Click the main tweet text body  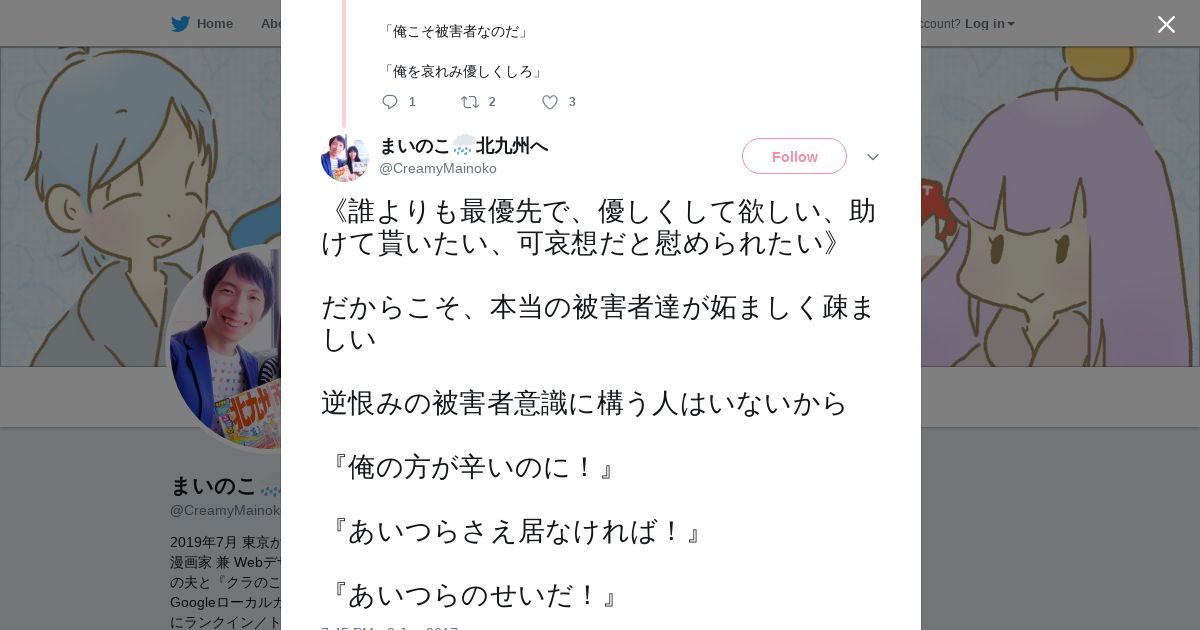(x=599, y=403)
